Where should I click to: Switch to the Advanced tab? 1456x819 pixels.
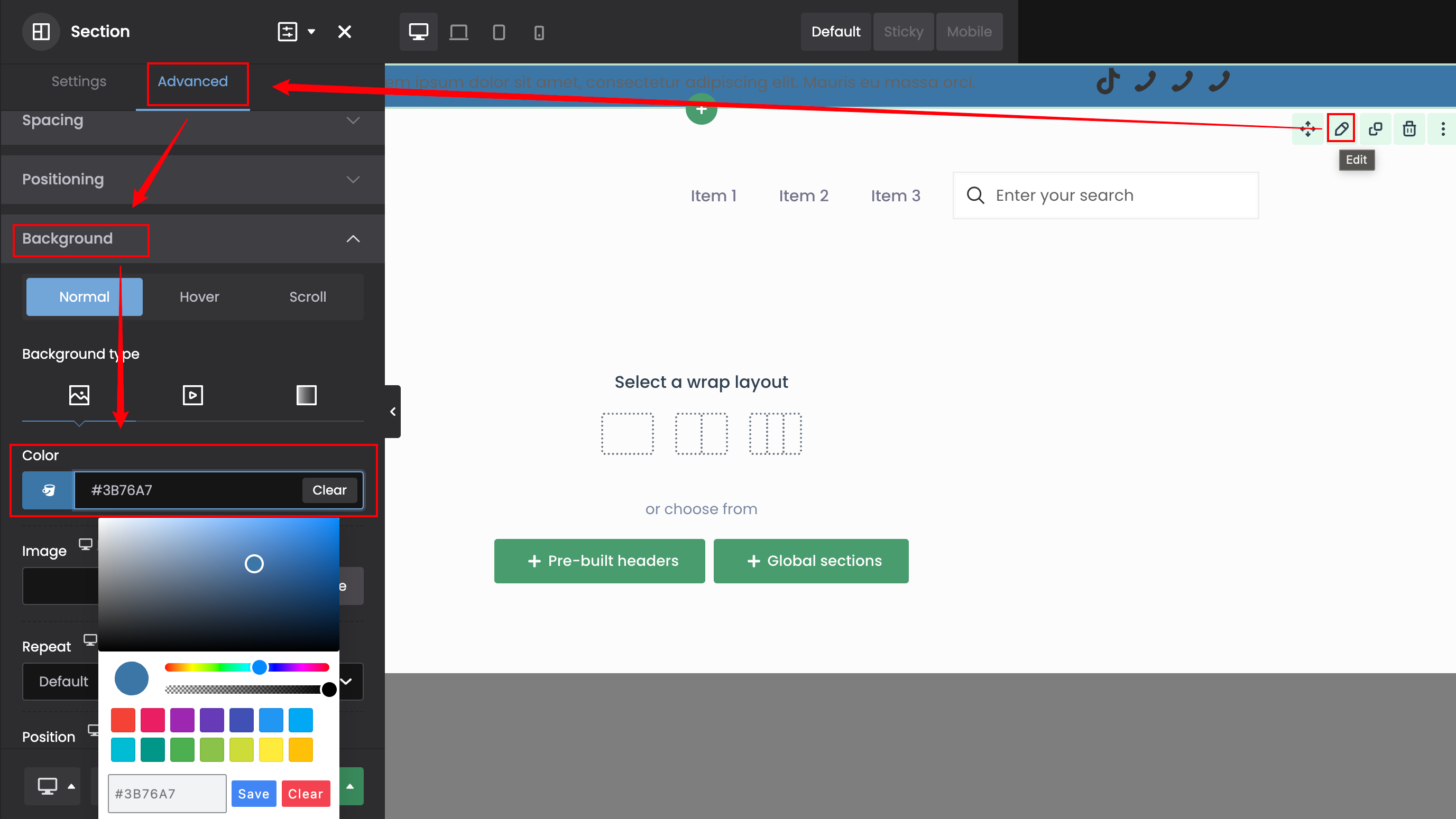coord(193,81)
